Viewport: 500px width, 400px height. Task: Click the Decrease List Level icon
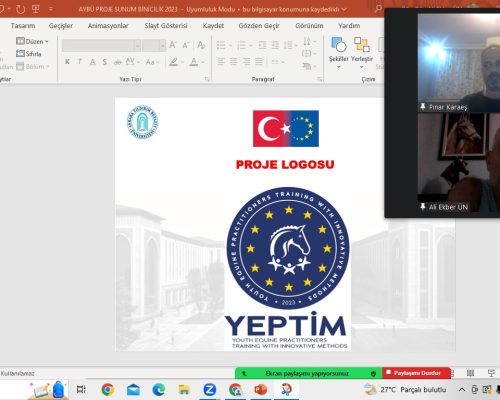[x=262, y=45]
